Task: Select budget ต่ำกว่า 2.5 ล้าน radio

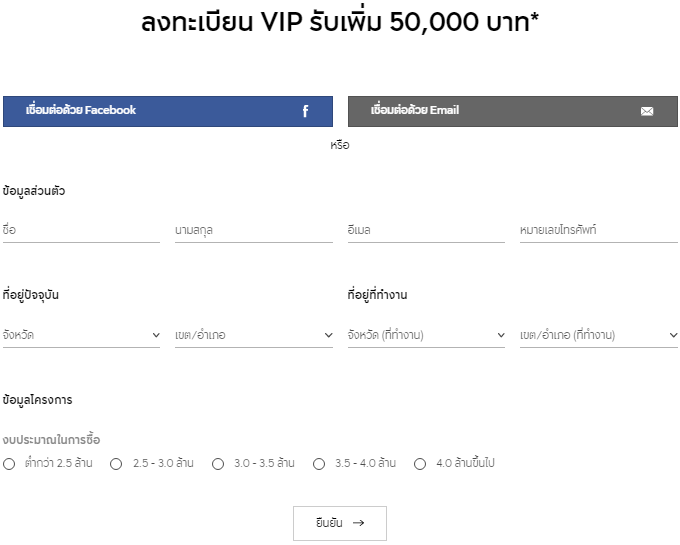Action: (x=9, y=464)
